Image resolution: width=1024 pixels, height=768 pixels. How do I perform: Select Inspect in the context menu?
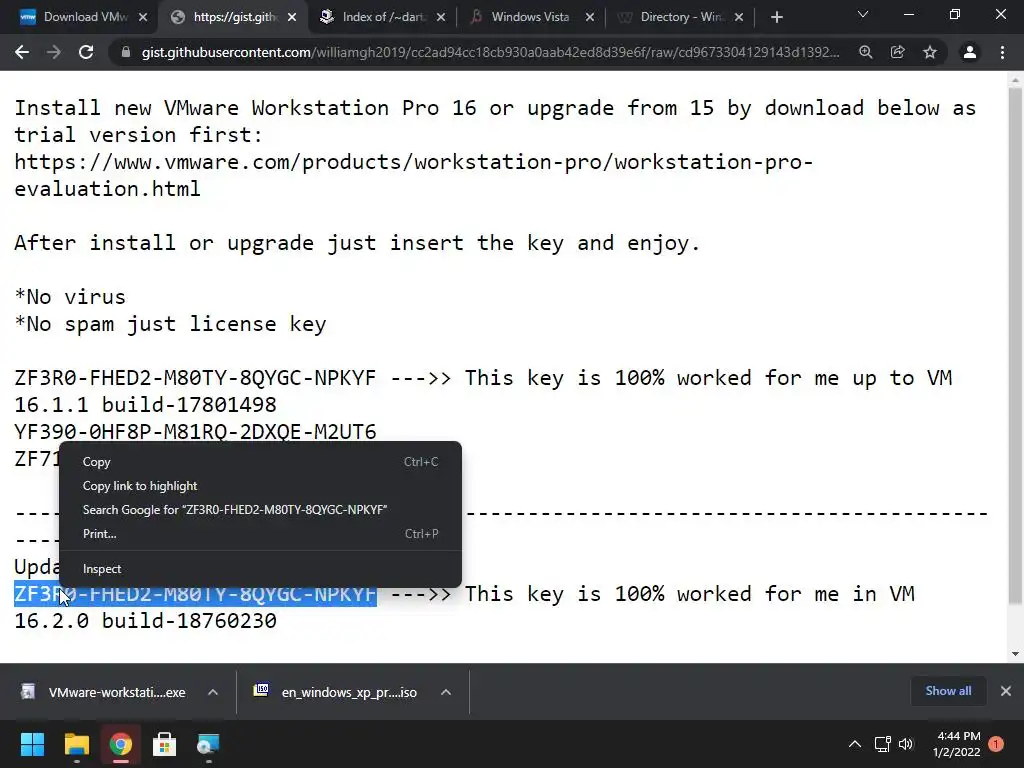click(x=260, y=569)
